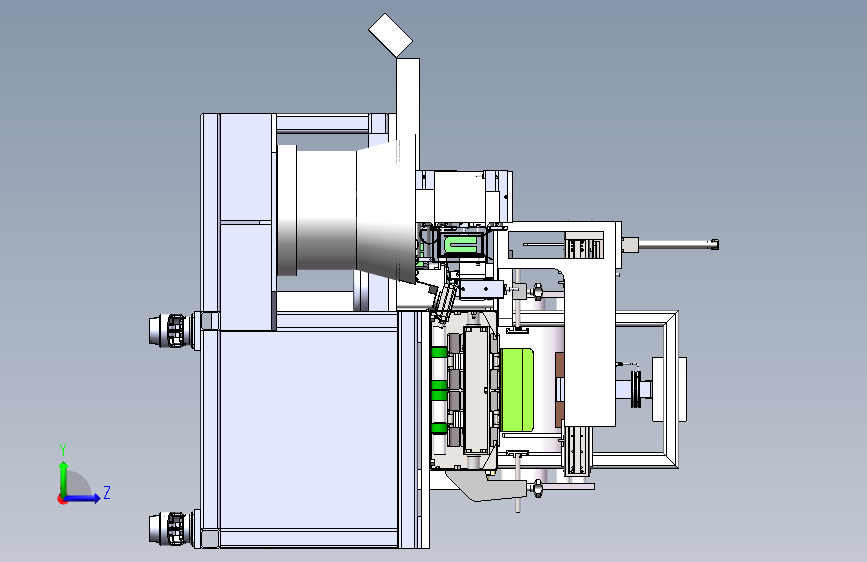Select the big bright green block

(518, 390)
